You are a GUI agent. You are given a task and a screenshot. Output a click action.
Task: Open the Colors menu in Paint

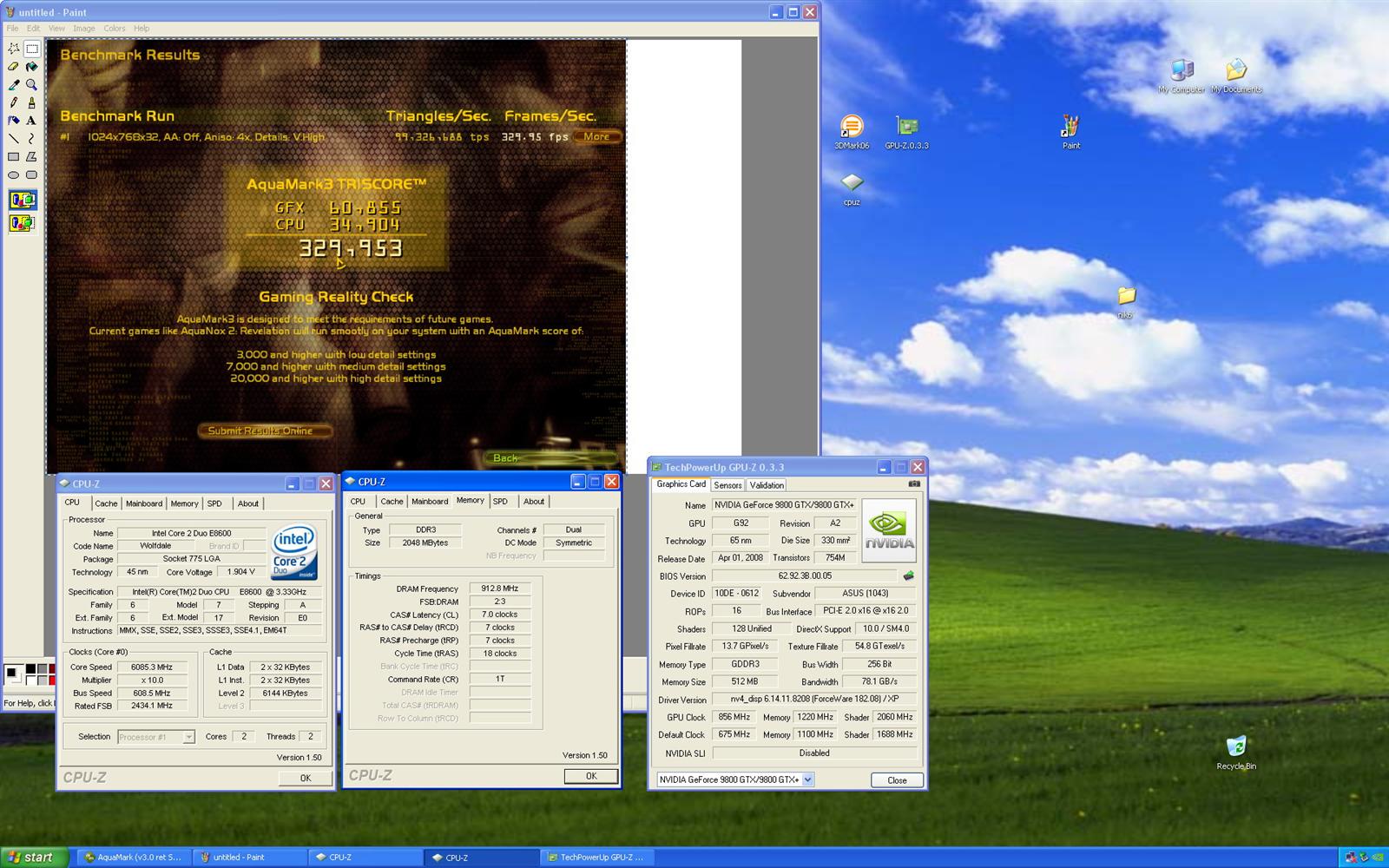(115, 29)
